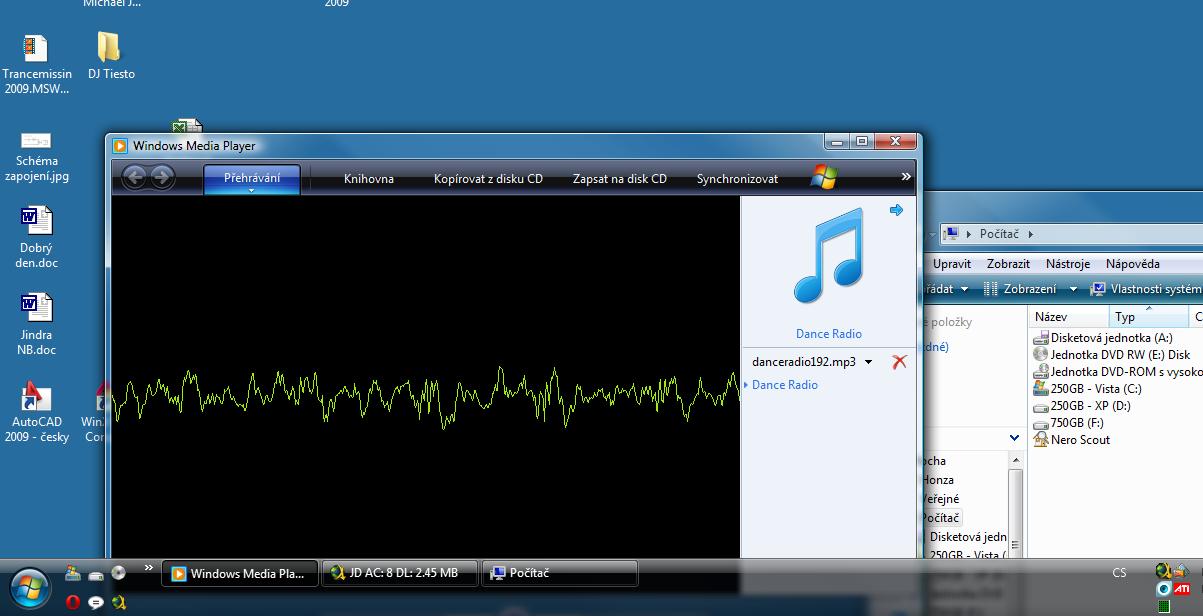Open the DJ Tiesto desktop folder
Viewport: 1203px width, 616px height.
pos(111,56)
